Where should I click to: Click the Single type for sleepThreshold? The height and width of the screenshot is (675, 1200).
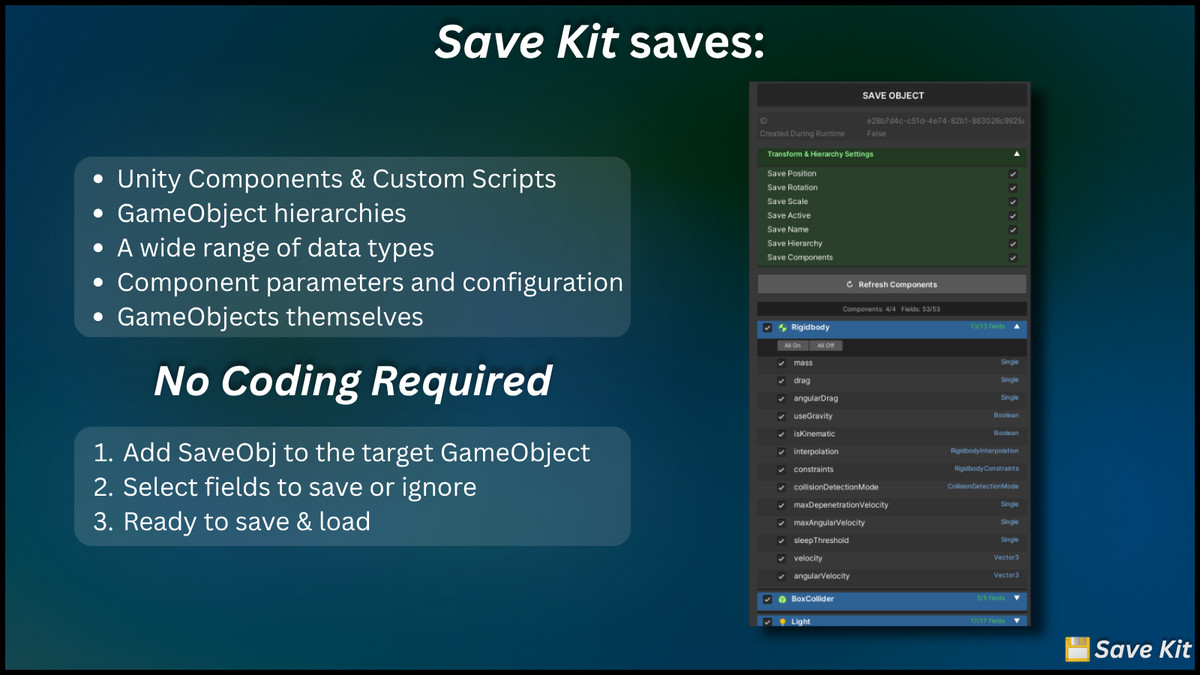click(x=1009, y=540)
